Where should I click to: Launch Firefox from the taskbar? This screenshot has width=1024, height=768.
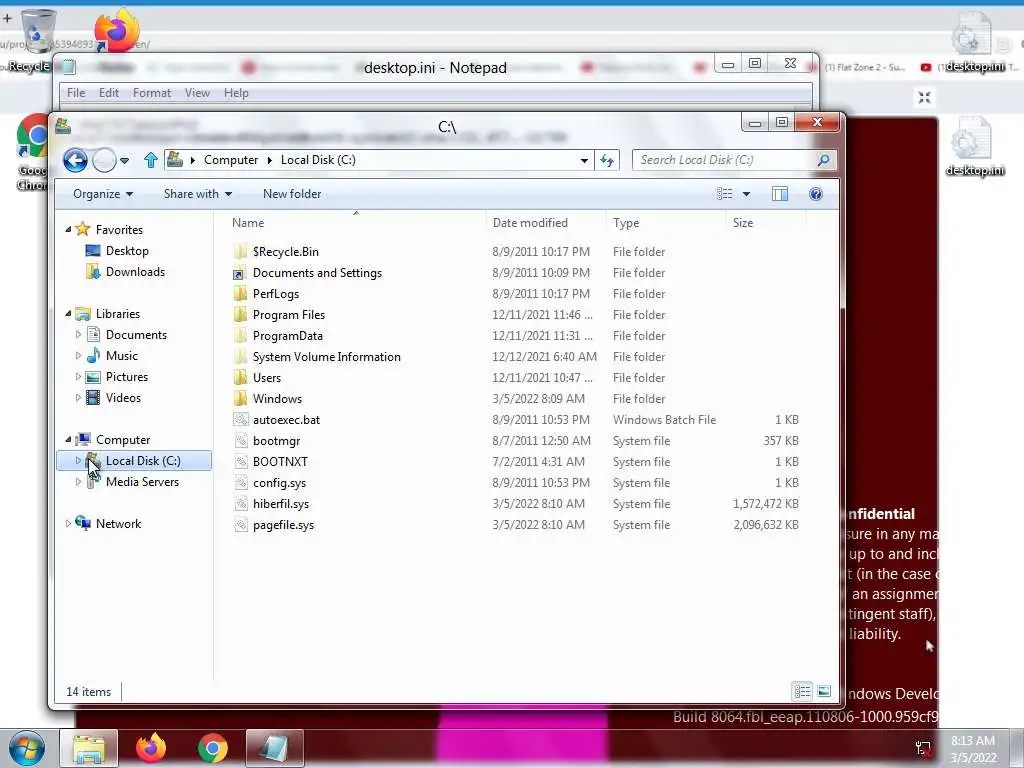pyautogui.click(x=151, y=748)
